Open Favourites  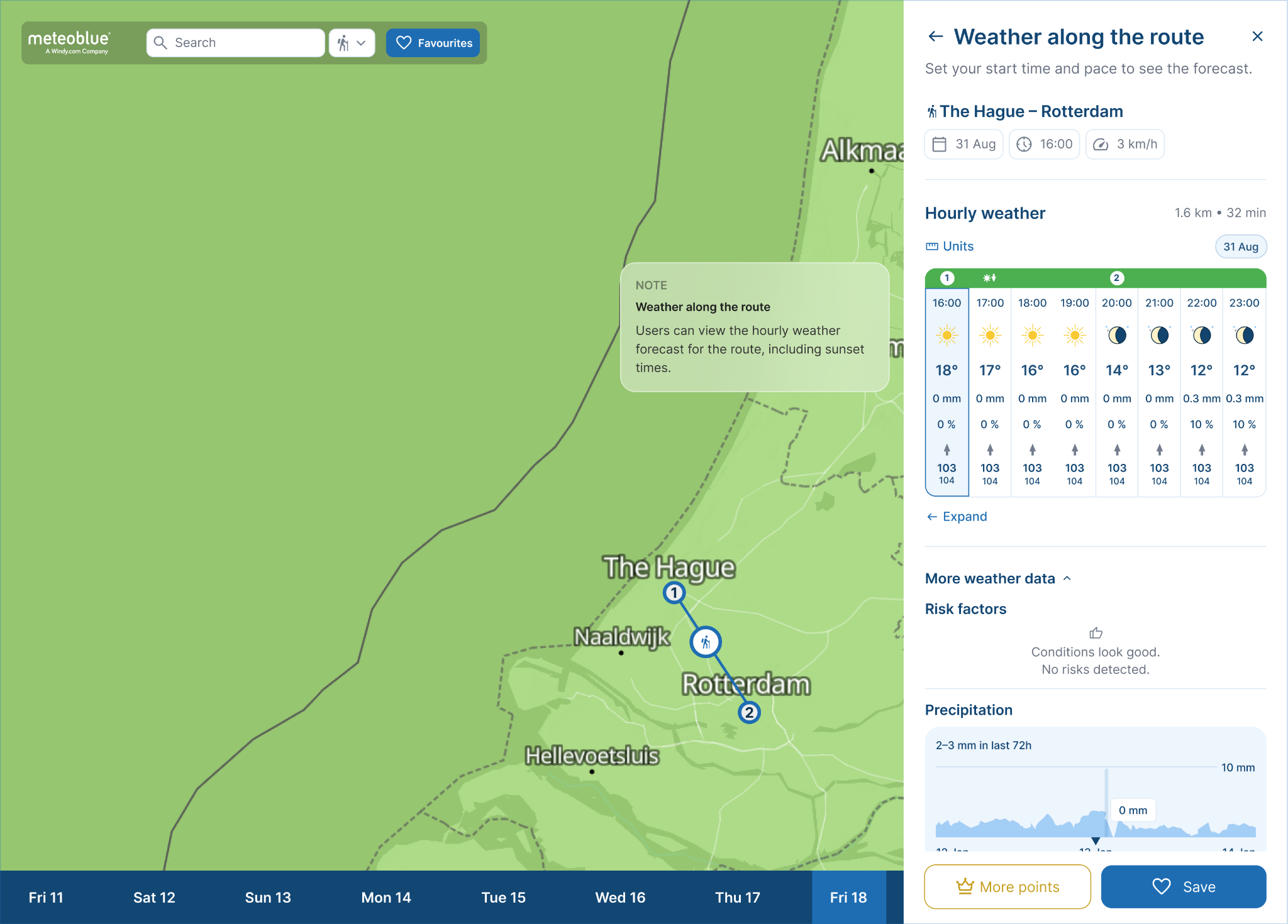433,43
